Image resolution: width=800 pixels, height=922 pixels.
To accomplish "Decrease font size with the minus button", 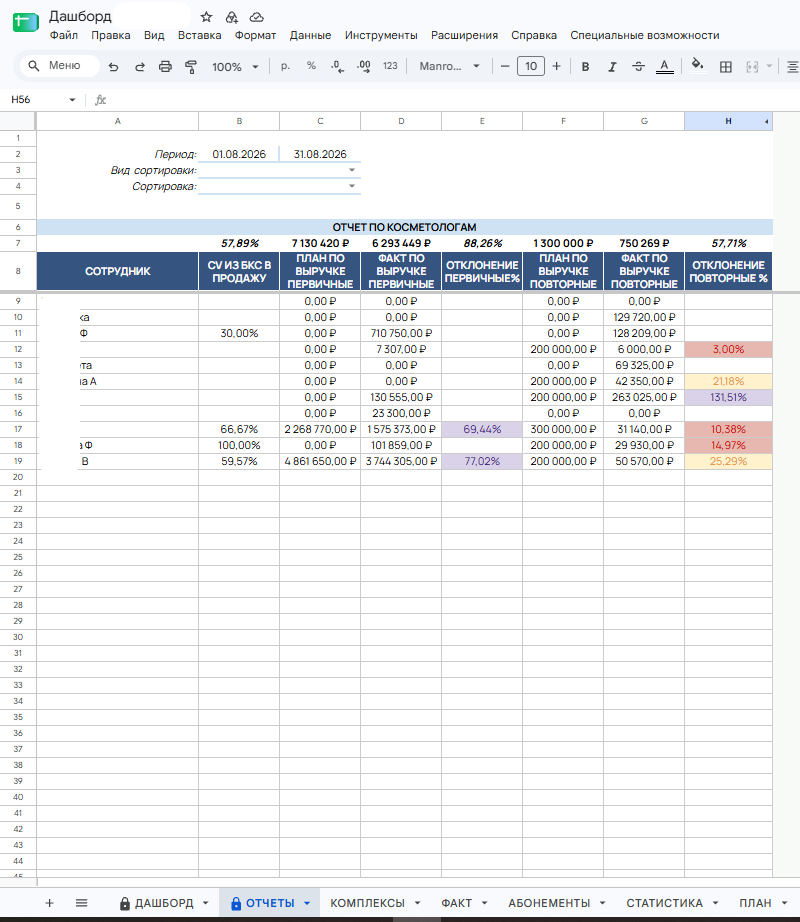I will pos(504,66).
